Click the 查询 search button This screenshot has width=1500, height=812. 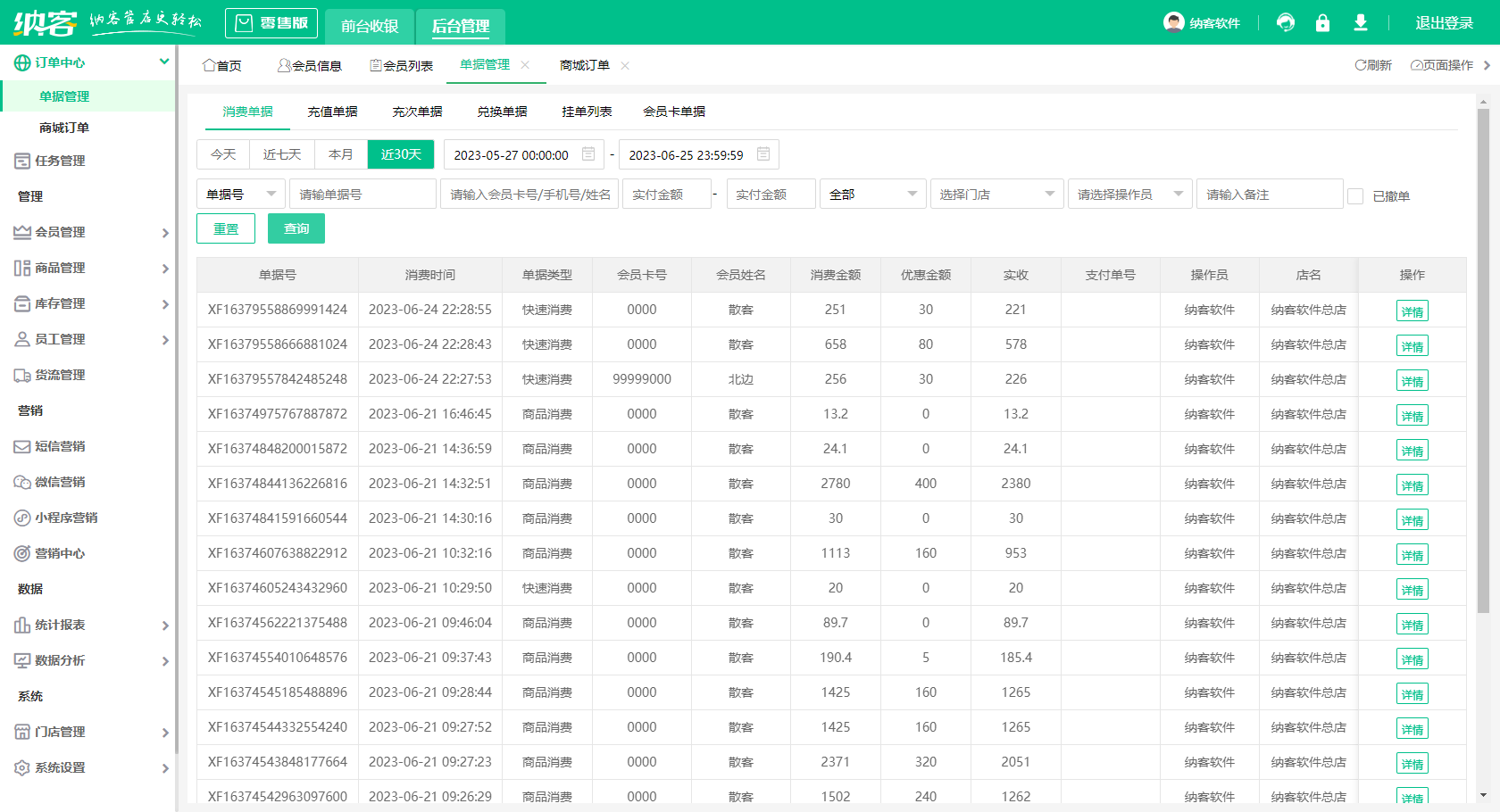pyautogui.click(x=296, y=228)
